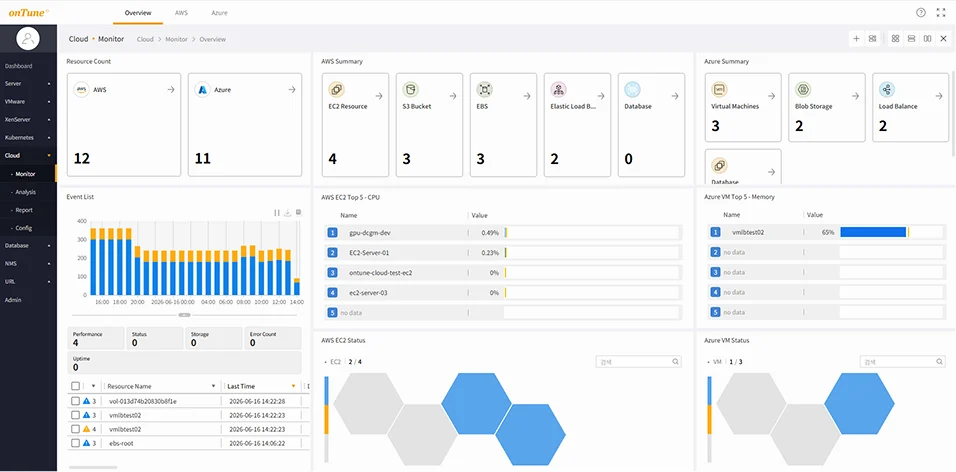Image resolution: width=956 pixels, height=472 pixels.
Task: Open the Azure card arrow in Resource Count
Action: click(x=292, y=90)
